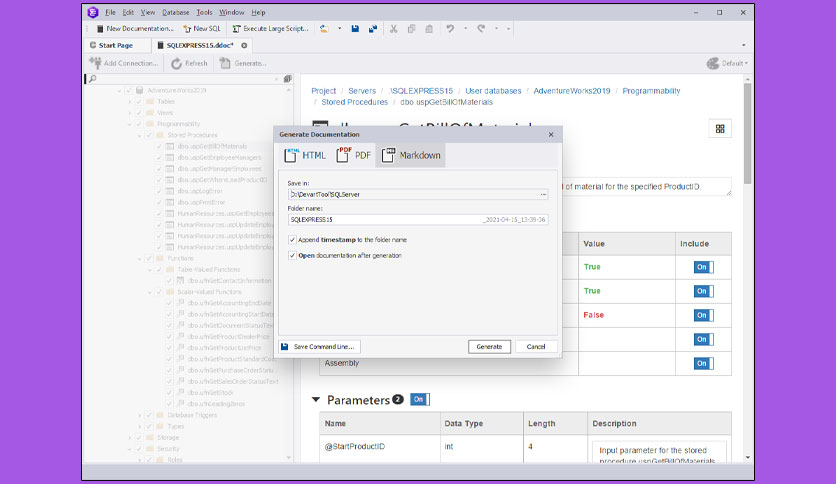The image size is (836, 484).
Task: Toggle the Parameters section On switch
Action: coord(420,399)
